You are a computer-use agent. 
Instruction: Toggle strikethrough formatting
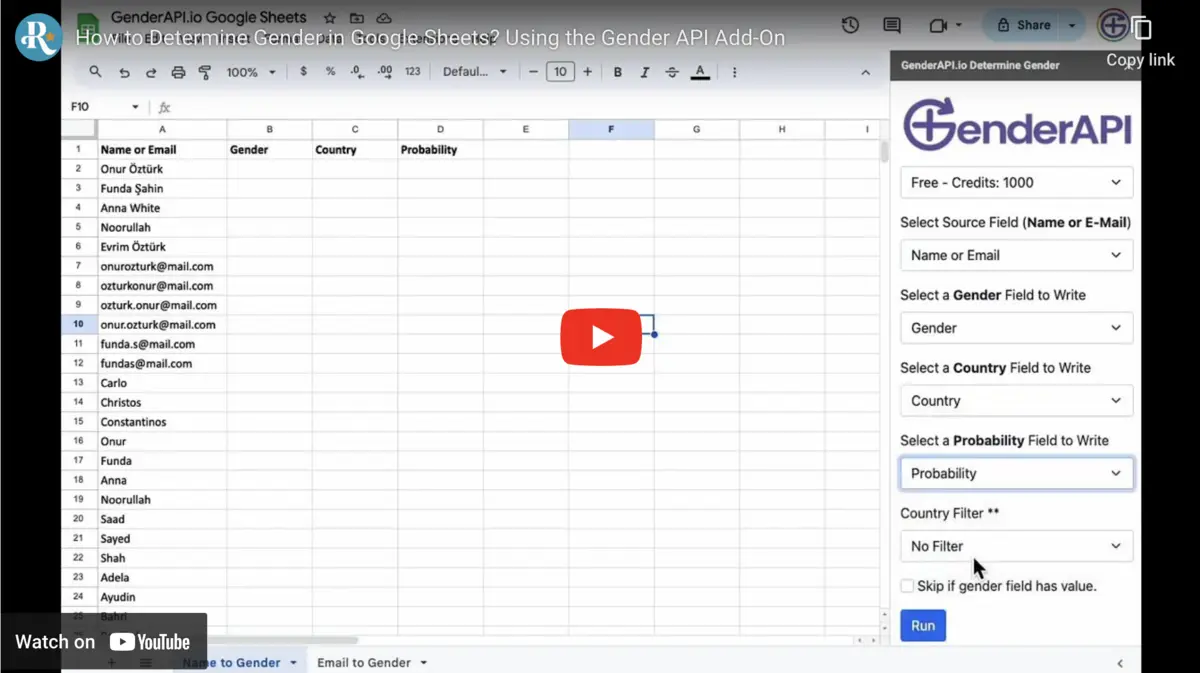(x=672, y=72)
